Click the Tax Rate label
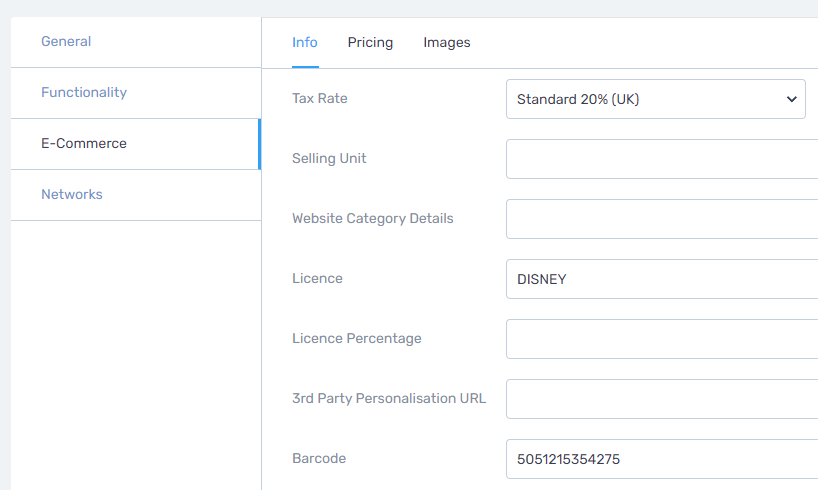The width and height of the screenshot is (818, 490). click(x=320, y=98)
